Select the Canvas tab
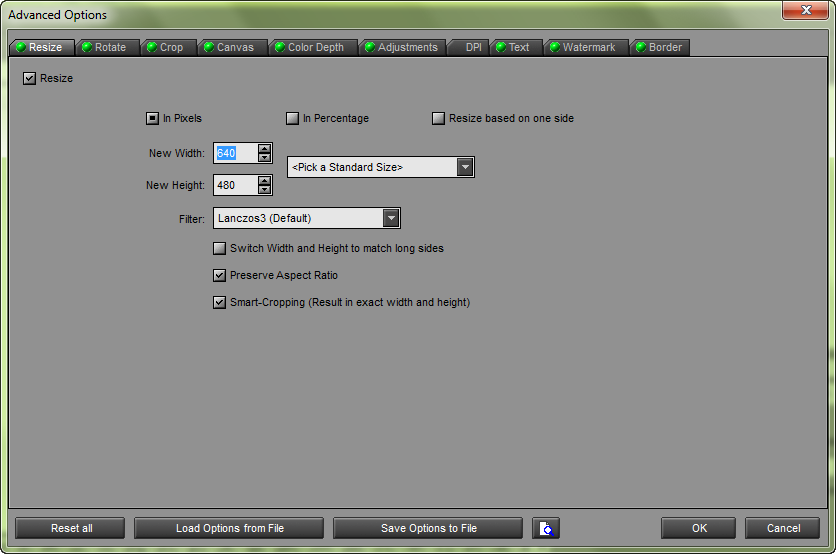 tap(232, 47)
